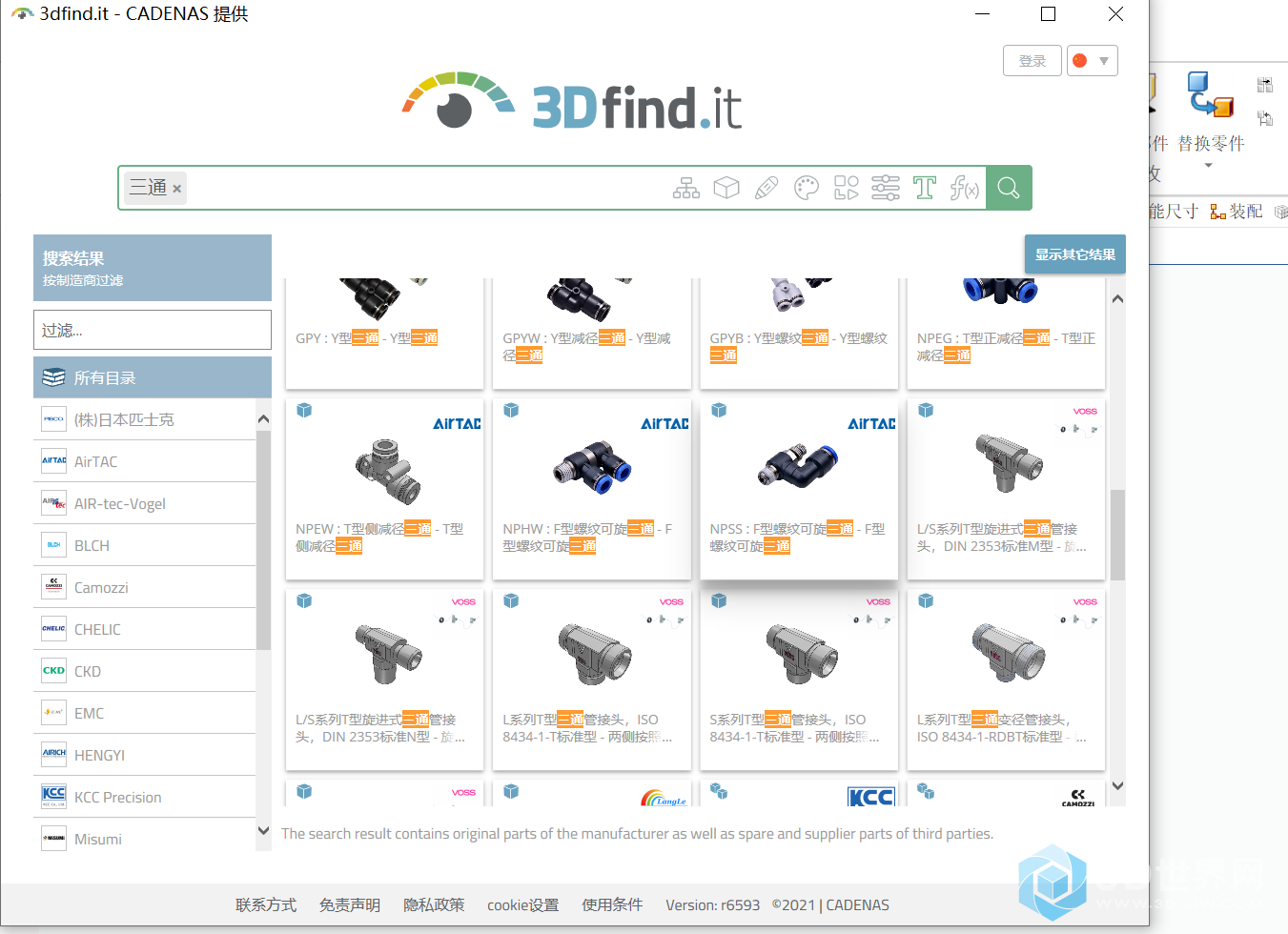Click 3D cube icon on NPHW card
Image resolution: width=1288 pixels, height=934 pixels.
[511, 410]
